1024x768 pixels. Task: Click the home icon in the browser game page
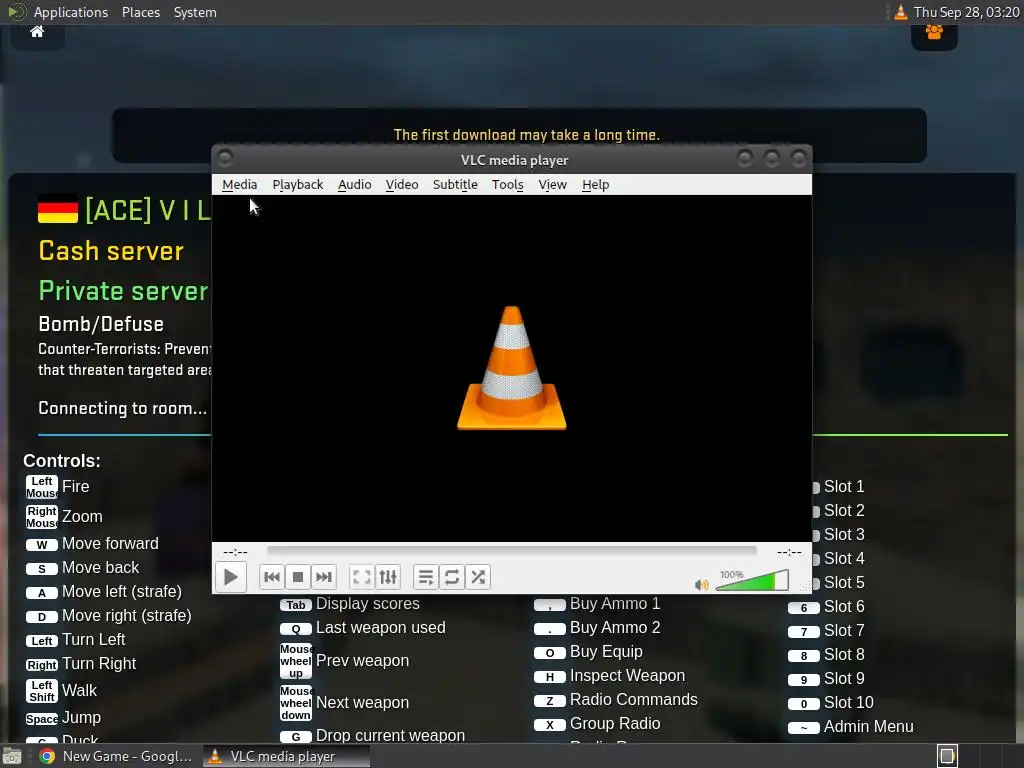click(37, 31)
